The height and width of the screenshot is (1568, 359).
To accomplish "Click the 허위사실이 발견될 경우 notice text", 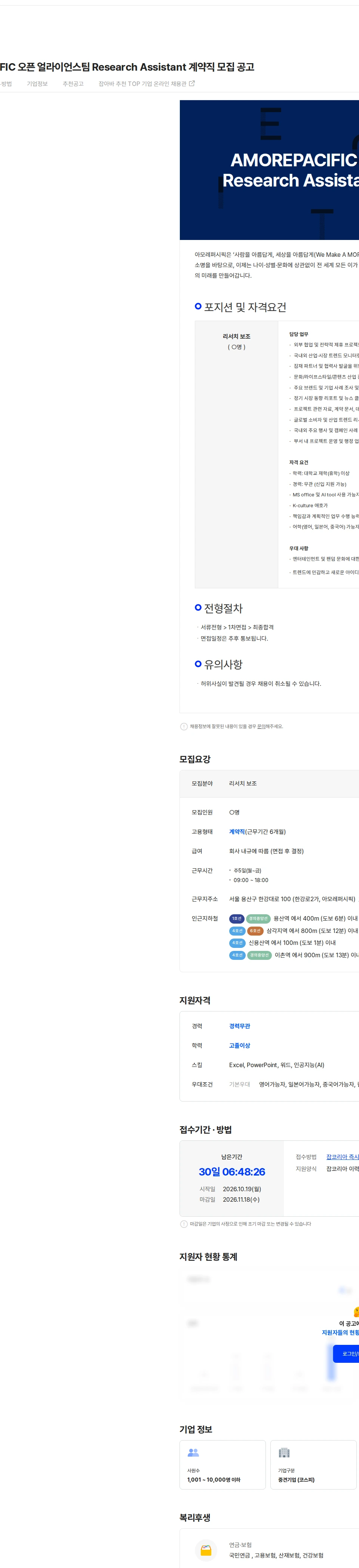I will coord(261,684).
